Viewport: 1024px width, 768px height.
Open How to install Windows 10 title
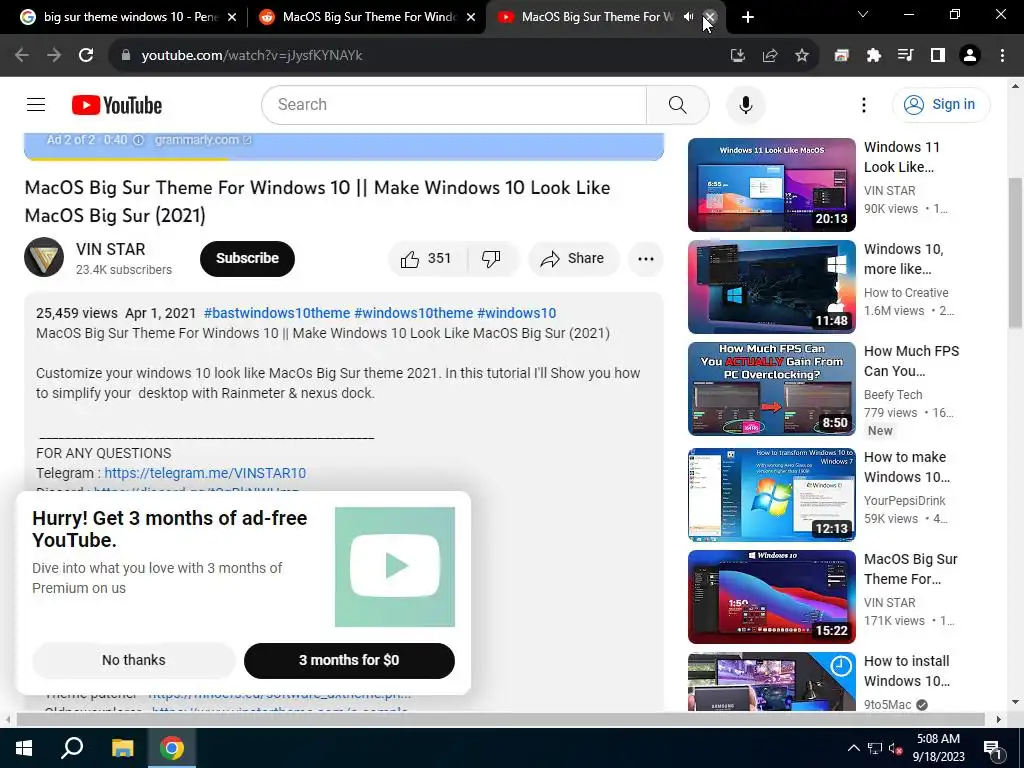[x=906, y=671]
